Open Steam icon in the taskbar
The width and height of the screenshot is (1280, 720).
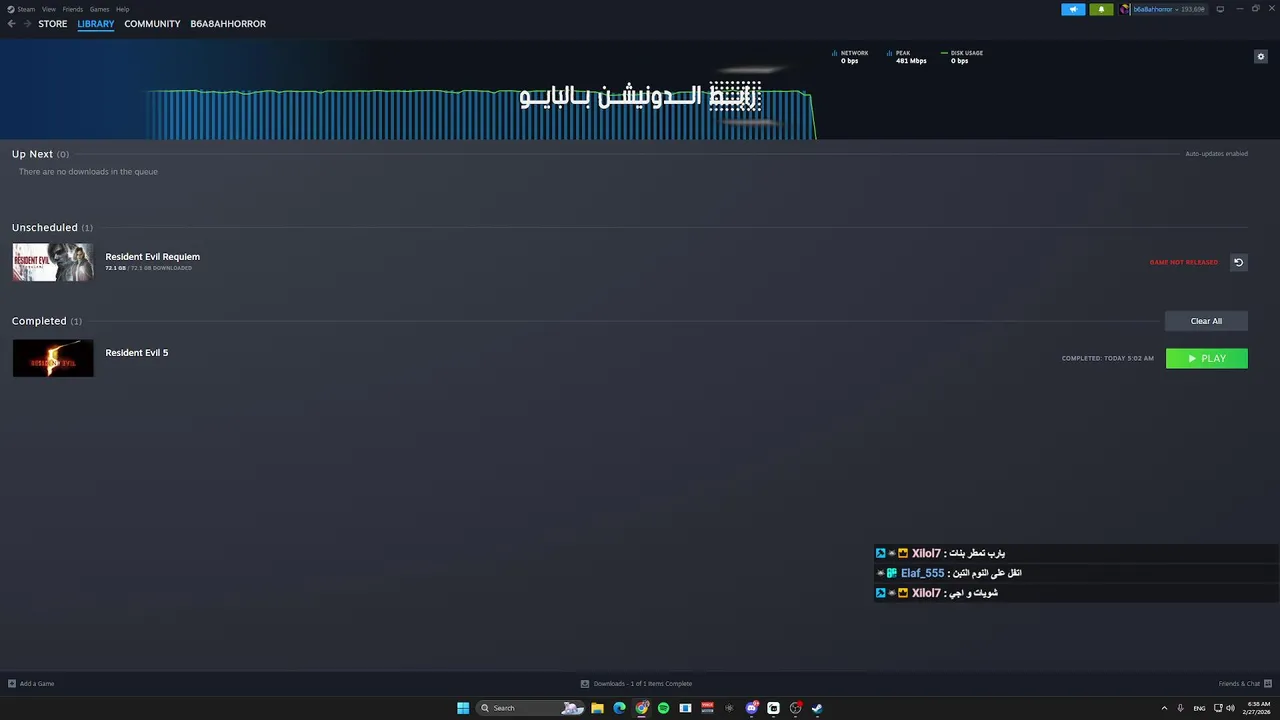[817, 708]
